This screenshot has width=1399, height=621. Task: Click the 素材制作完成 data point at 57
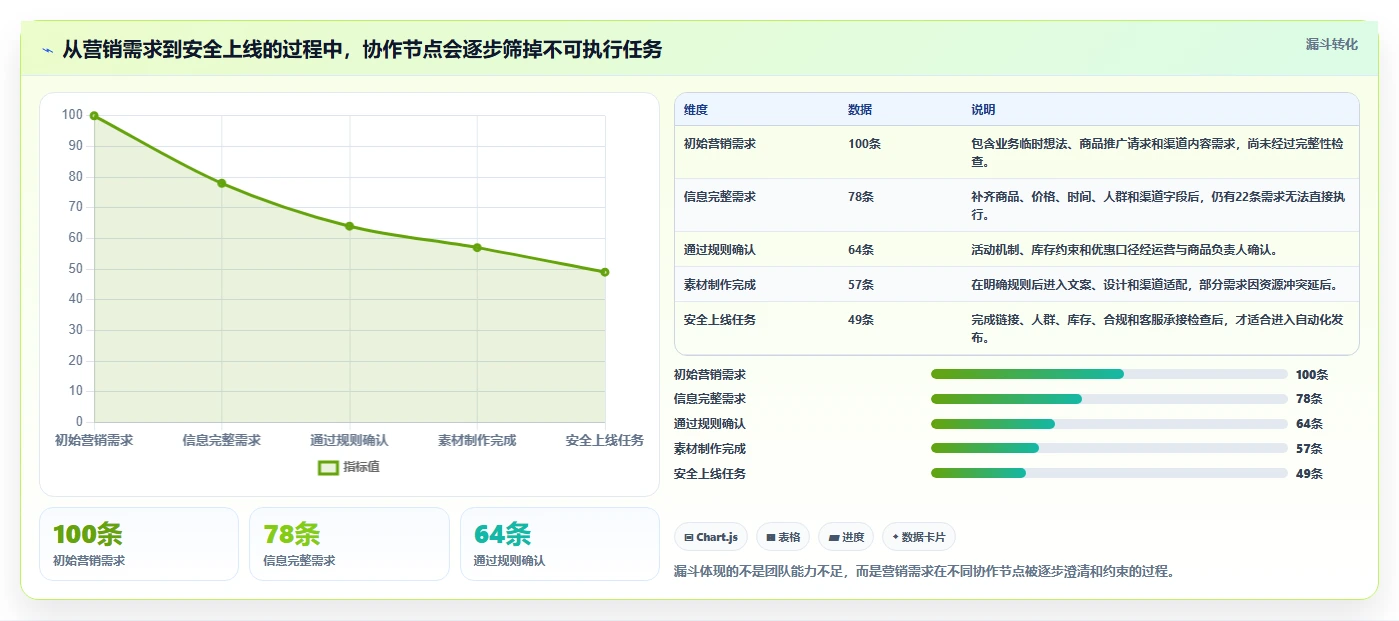point(477,247)
